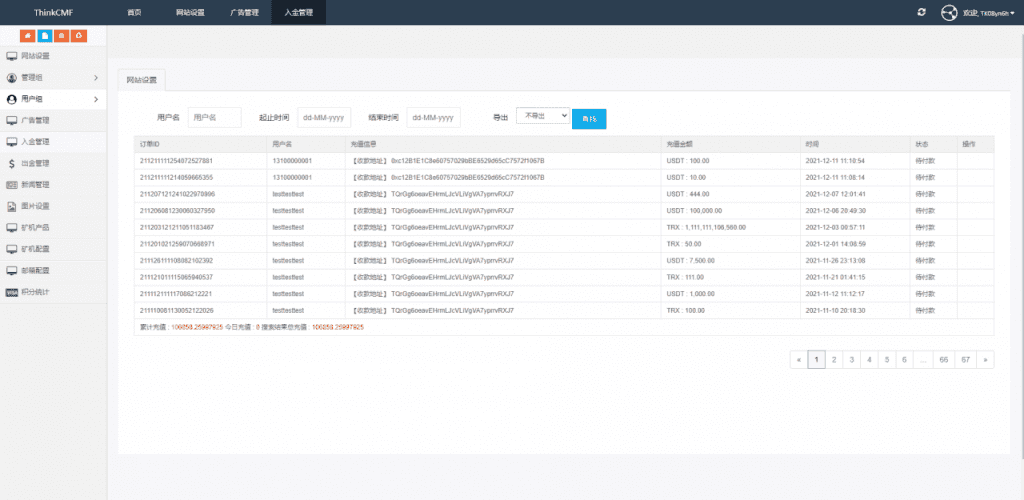Click amount TRX : 1,111,111,106,560.00

706,228
